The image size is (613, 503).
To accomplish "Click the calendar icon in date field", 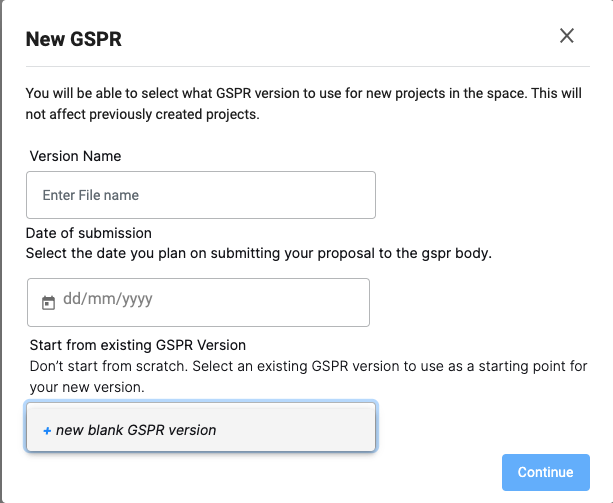I will click(x=48, y=303).
